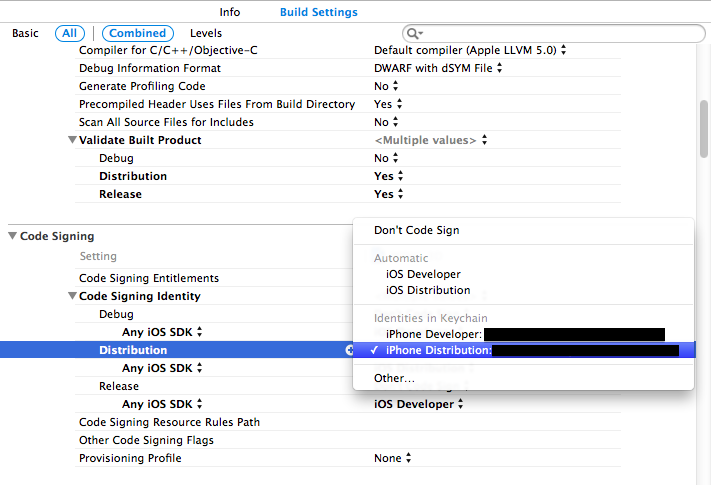Change Validate Built Product Release value
Image resolution: width=711 pixels, height=485 pixels.
click(x=388, y=194)
